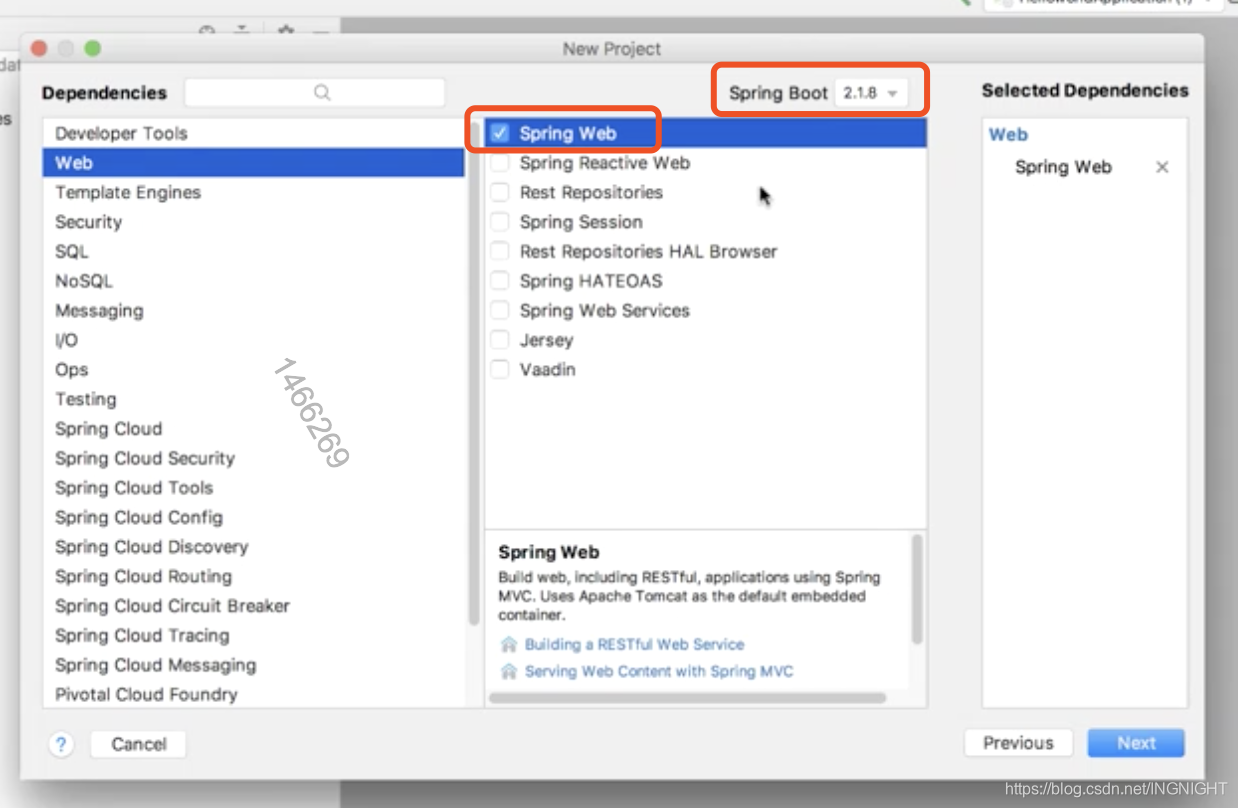The width and height of the screenshot is (1238, 808).
Task: Select the SQL category
Action: 254,251
